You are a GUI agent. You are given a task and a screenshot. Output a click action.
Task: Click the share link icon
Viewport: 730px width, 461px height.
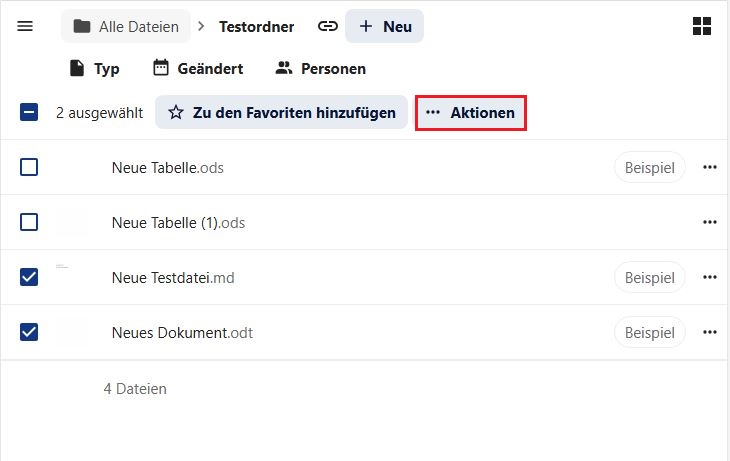[x=327, y=26]
